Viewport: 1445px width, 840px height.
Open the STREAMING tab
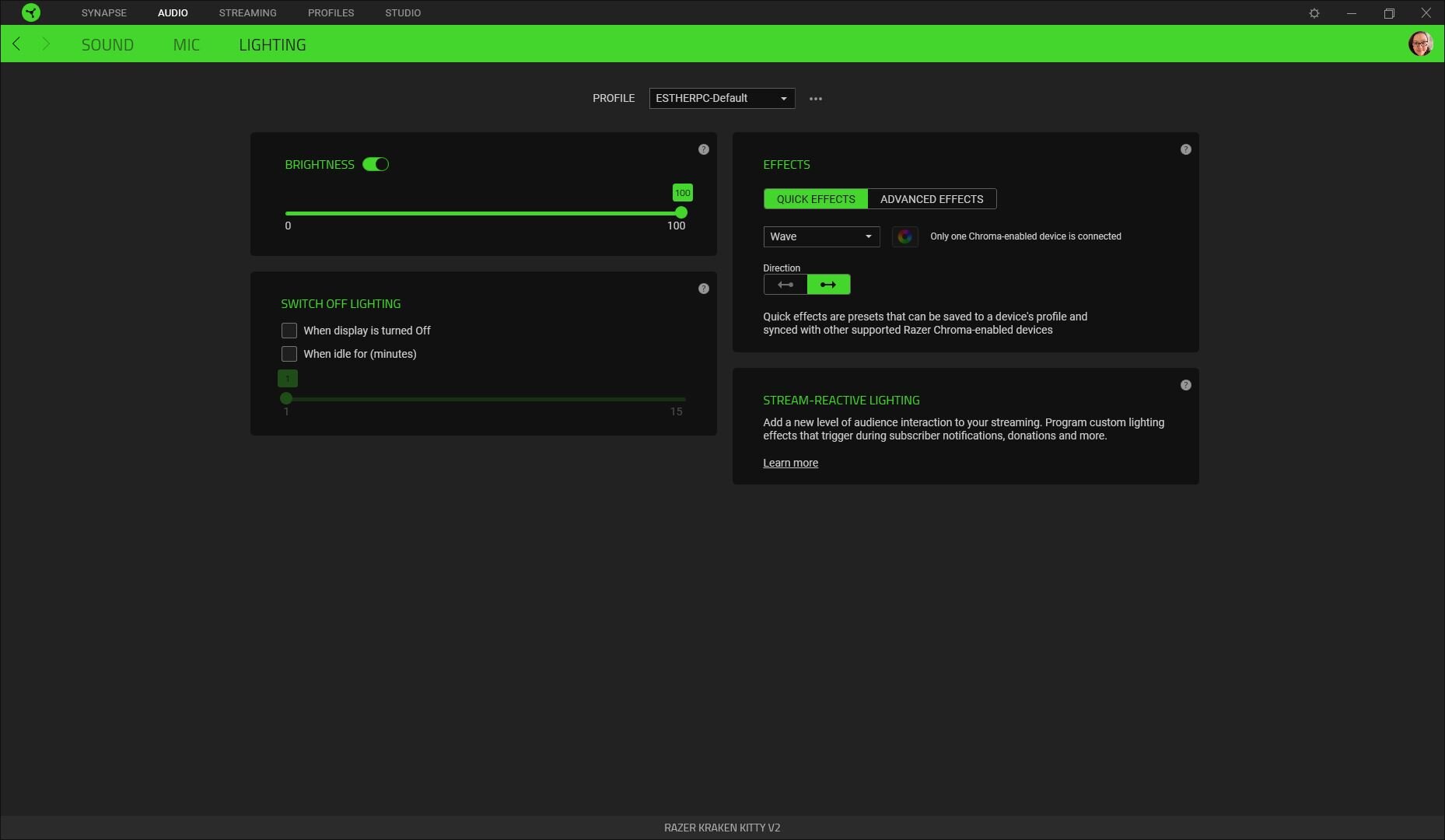click(247, 13)
